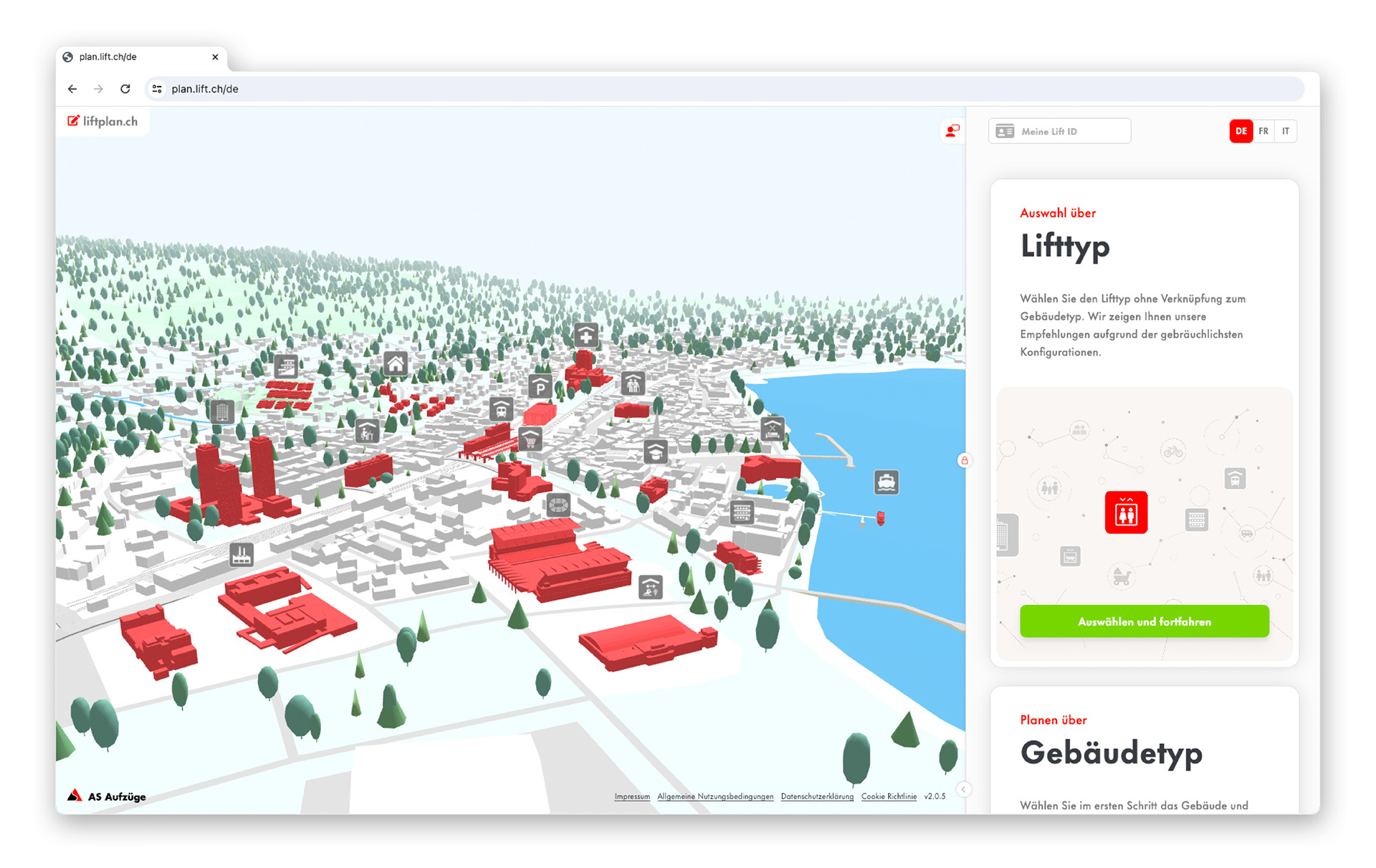
Task: Select the shopping cart building marker
Action: [x=530, y=439]
